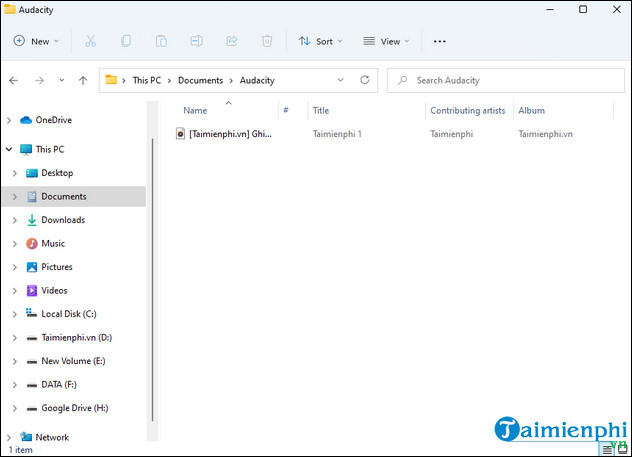Select Downloads in the navigation pane
Image resolution: width=632 pixels, height=457 pixels.
pyautogui.click(x=62, y=220)
